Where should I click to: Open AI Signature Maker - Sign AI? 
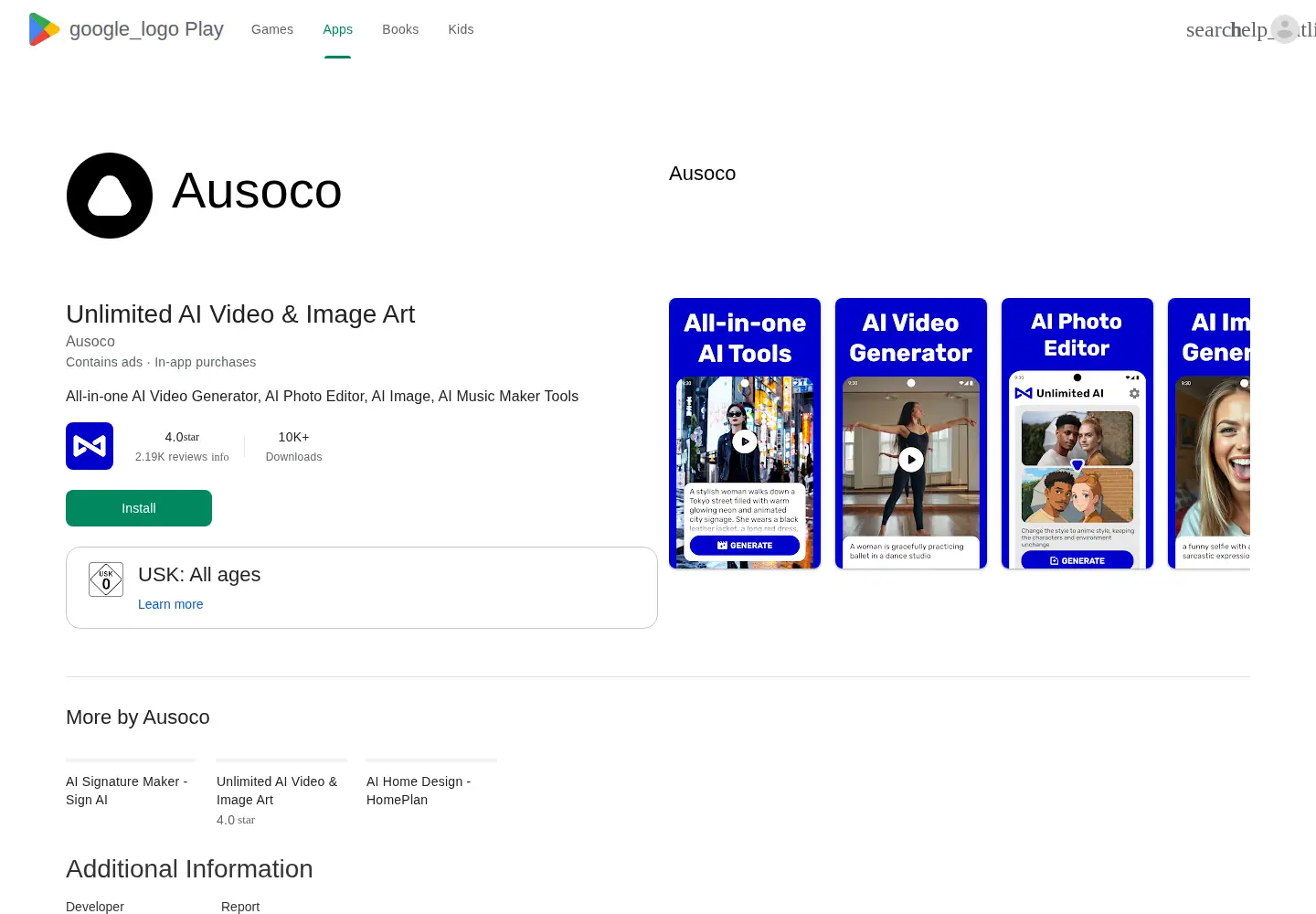[131, 791]
